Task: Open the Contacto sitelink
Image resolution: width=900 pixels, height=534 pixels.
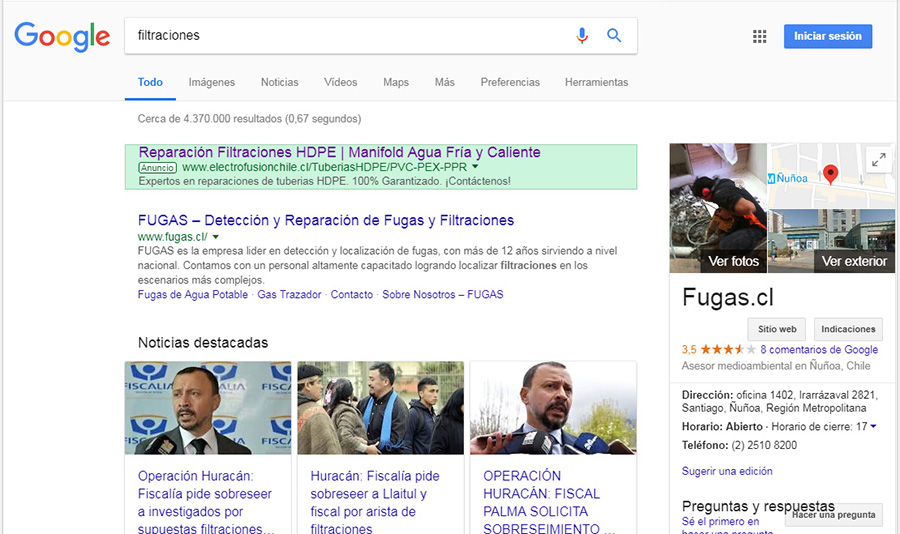Action: pos(351,294)
